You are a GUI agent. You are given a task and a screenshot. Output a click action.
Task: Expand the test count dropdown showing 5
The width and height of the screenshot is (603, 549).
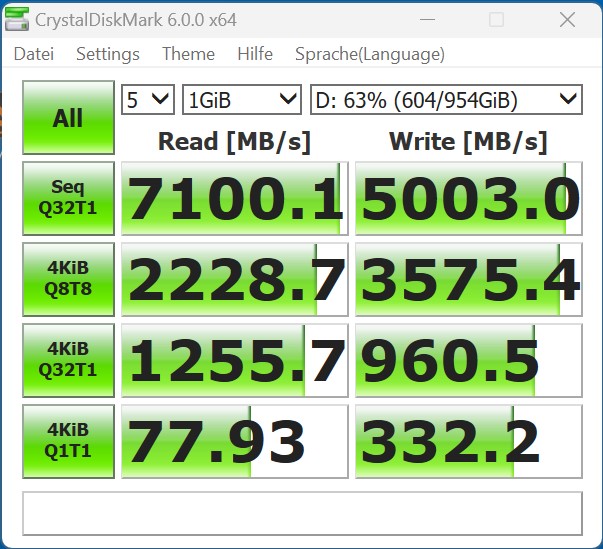[148, 100]
